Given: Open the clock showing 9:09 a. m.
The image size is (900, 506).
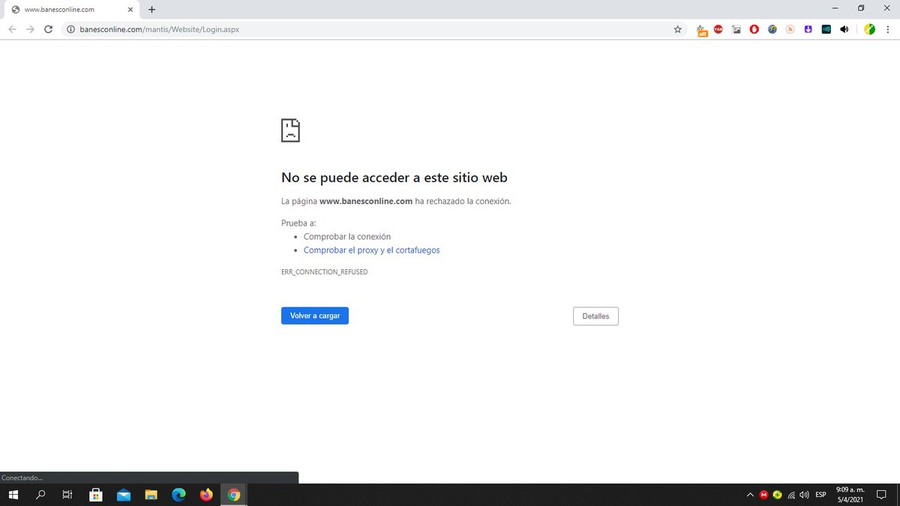Looking at the screenshot, I should click(x=850, y=495).
